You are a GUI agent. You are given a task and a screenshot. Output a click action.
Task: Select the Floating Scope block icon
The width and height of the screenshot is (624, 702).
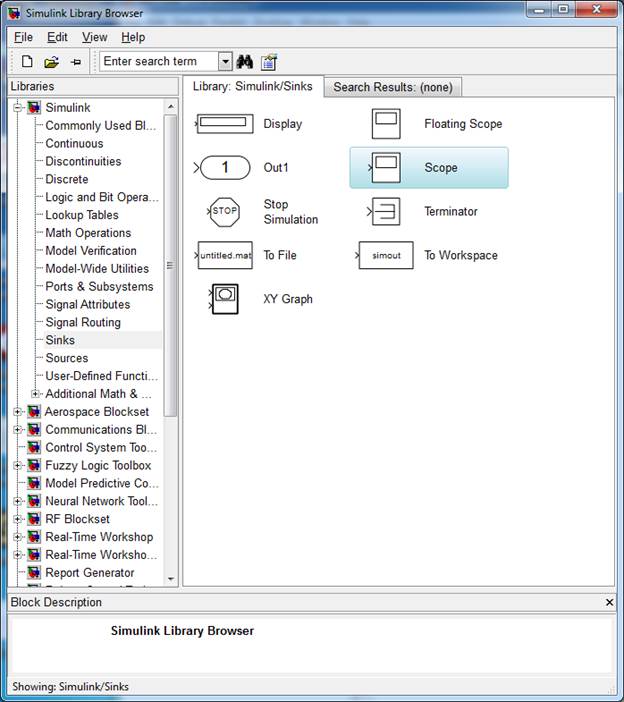(x=386, y=124)
